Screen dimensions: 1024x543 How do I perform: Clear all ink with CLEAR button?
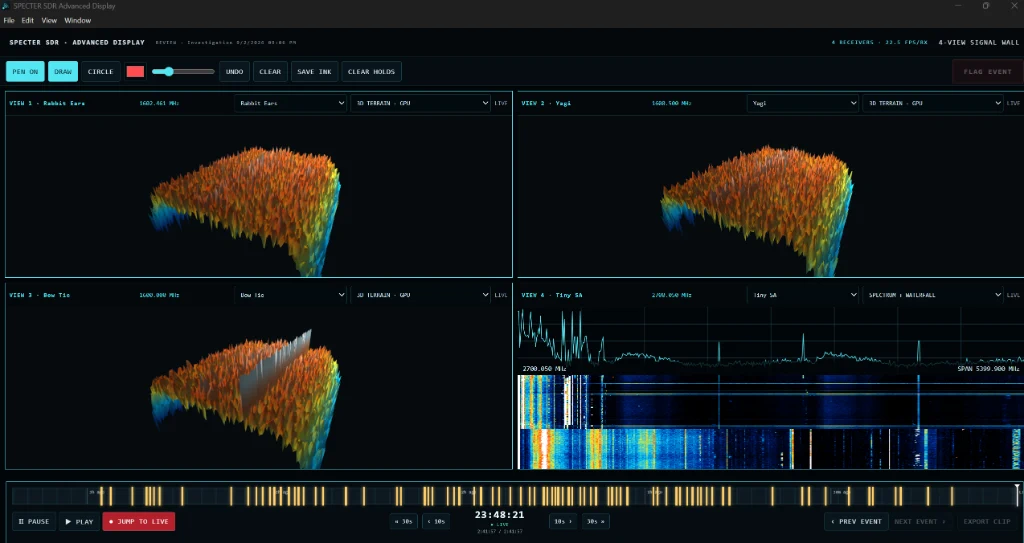[x=270, y=72]
